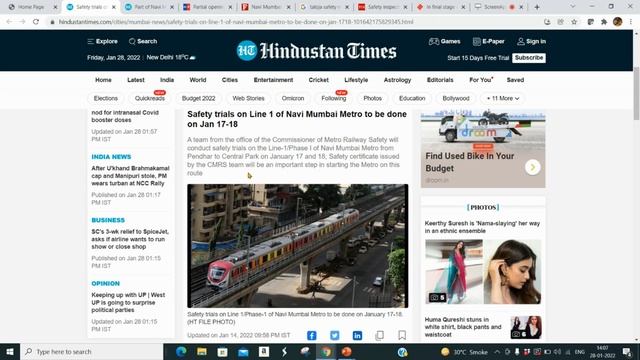Select the Omicron topic pill
640x360 pixels.
tap(293, 98)
